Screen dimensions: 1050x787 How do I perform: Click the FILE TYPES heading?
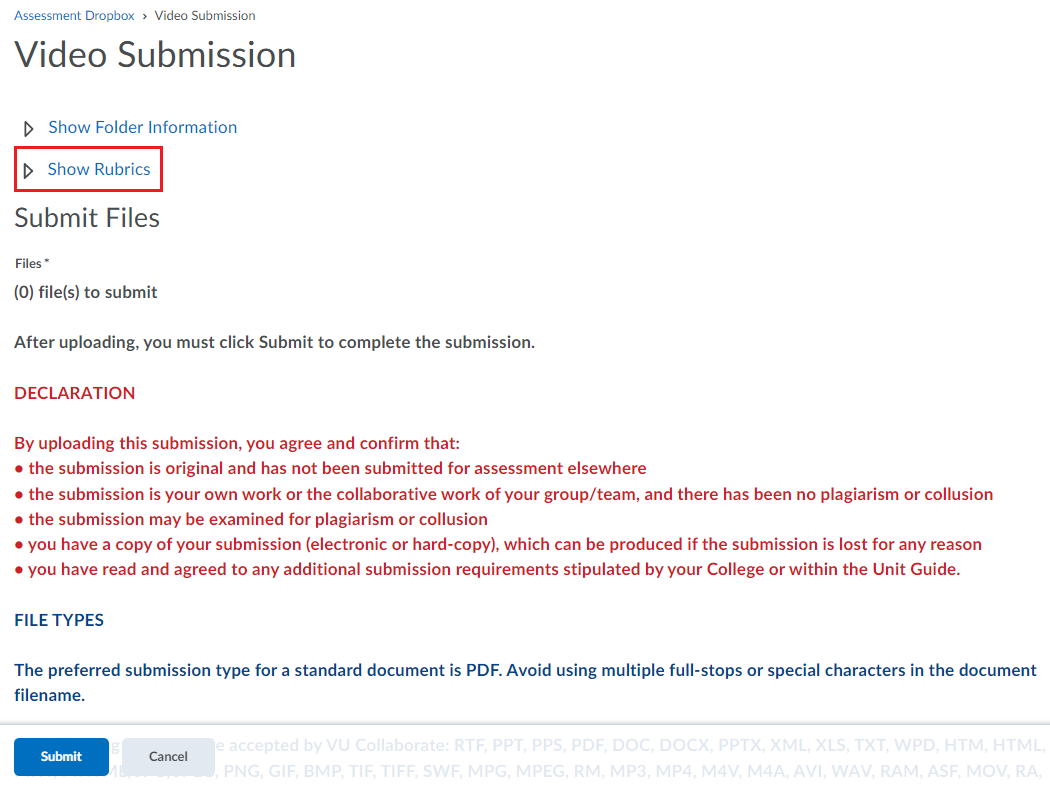59,620
